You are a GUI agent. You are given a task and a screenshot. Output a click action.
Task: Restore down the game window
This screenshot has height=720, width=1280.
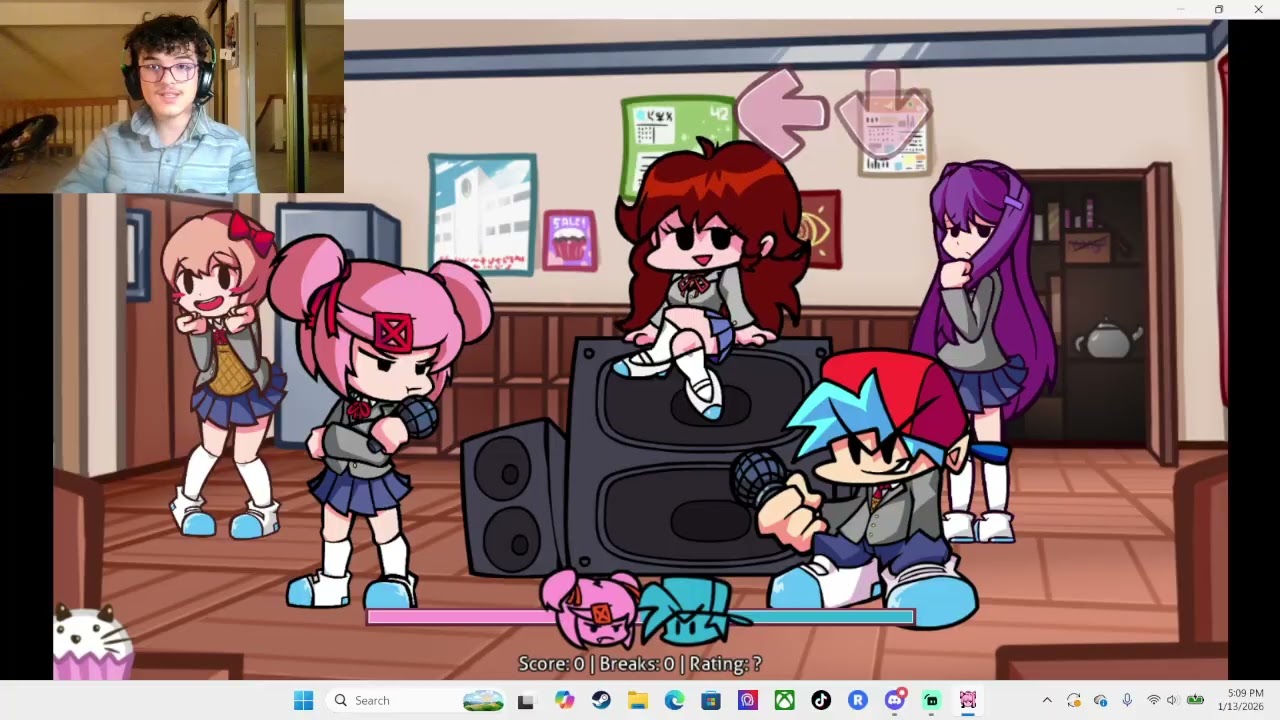1219,10
